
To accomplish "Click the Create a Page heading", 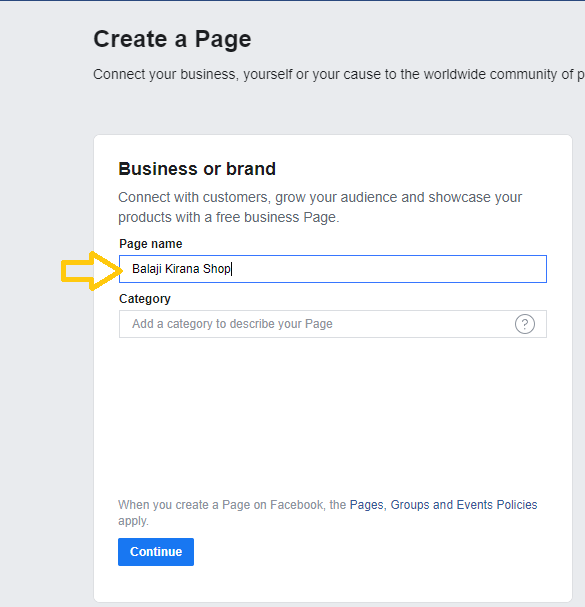I will (x=172, y=39).
